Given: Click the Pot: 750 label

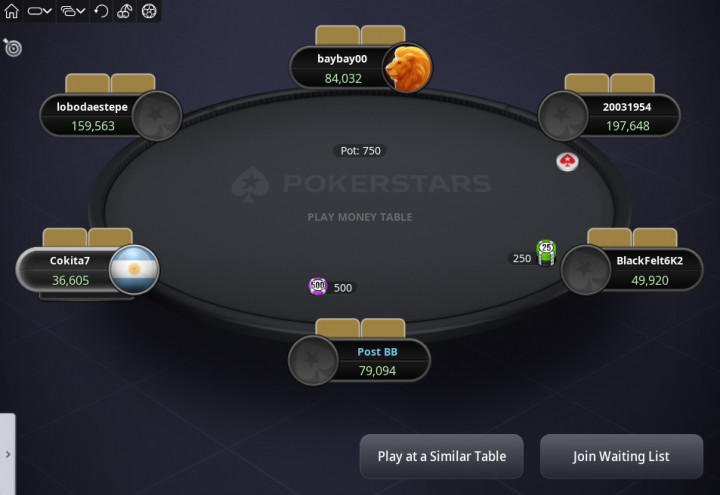Looking at the screenshot, I should (360, 151).
